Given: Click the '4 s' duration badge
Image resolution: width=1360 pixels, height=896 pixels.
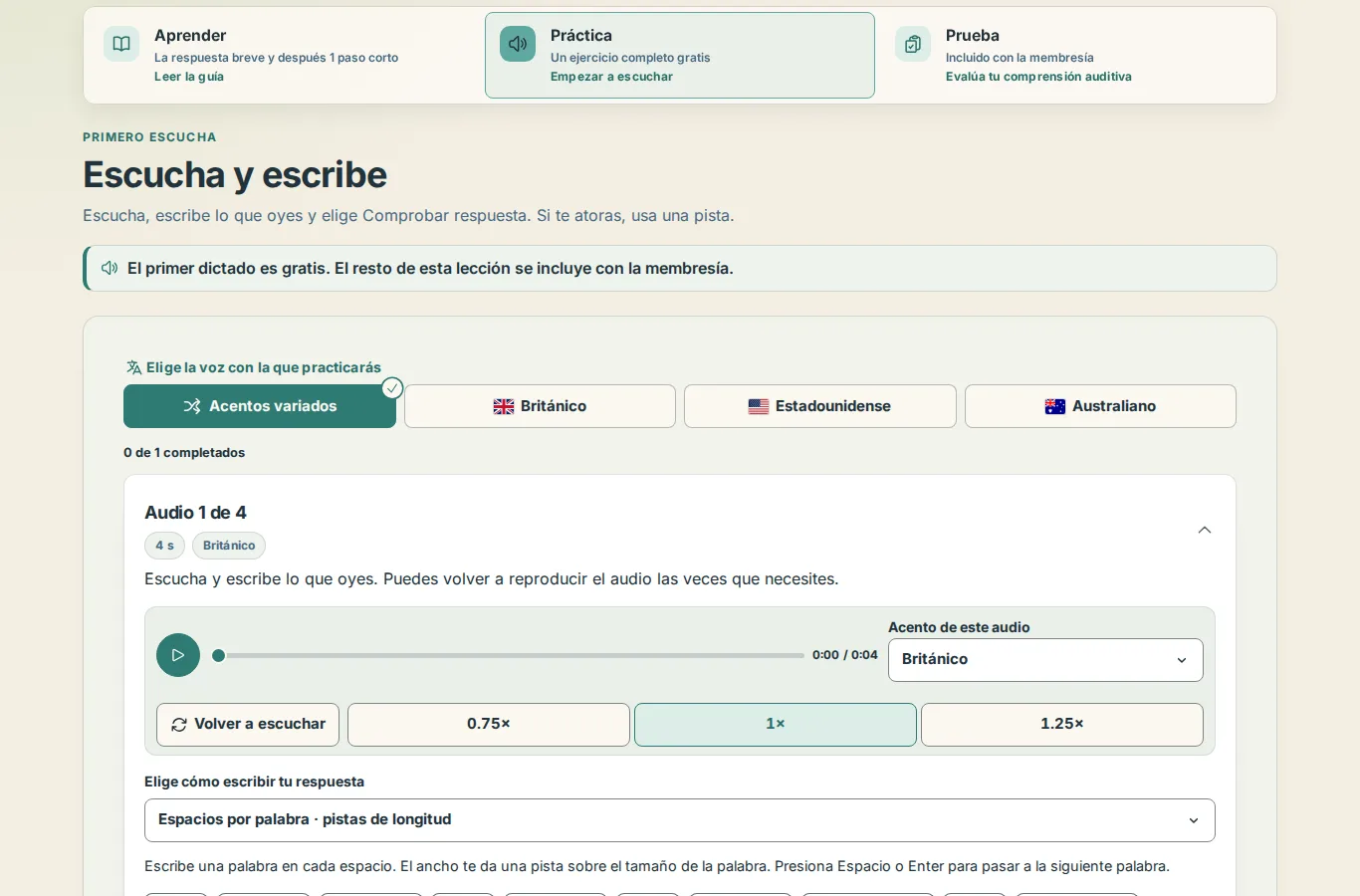Looking at the screenshot, I should [164, 546].
